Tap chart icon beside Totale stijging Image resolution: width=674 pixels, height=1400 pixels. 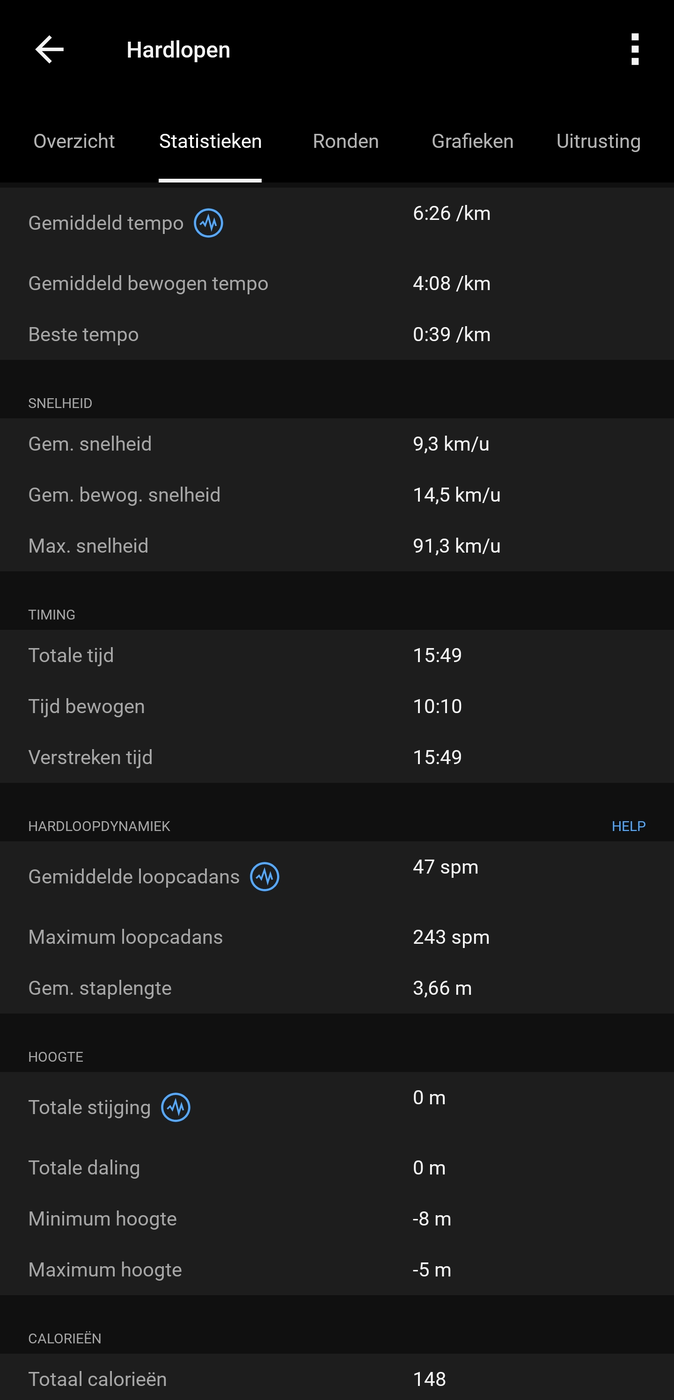pos(176,1107)
